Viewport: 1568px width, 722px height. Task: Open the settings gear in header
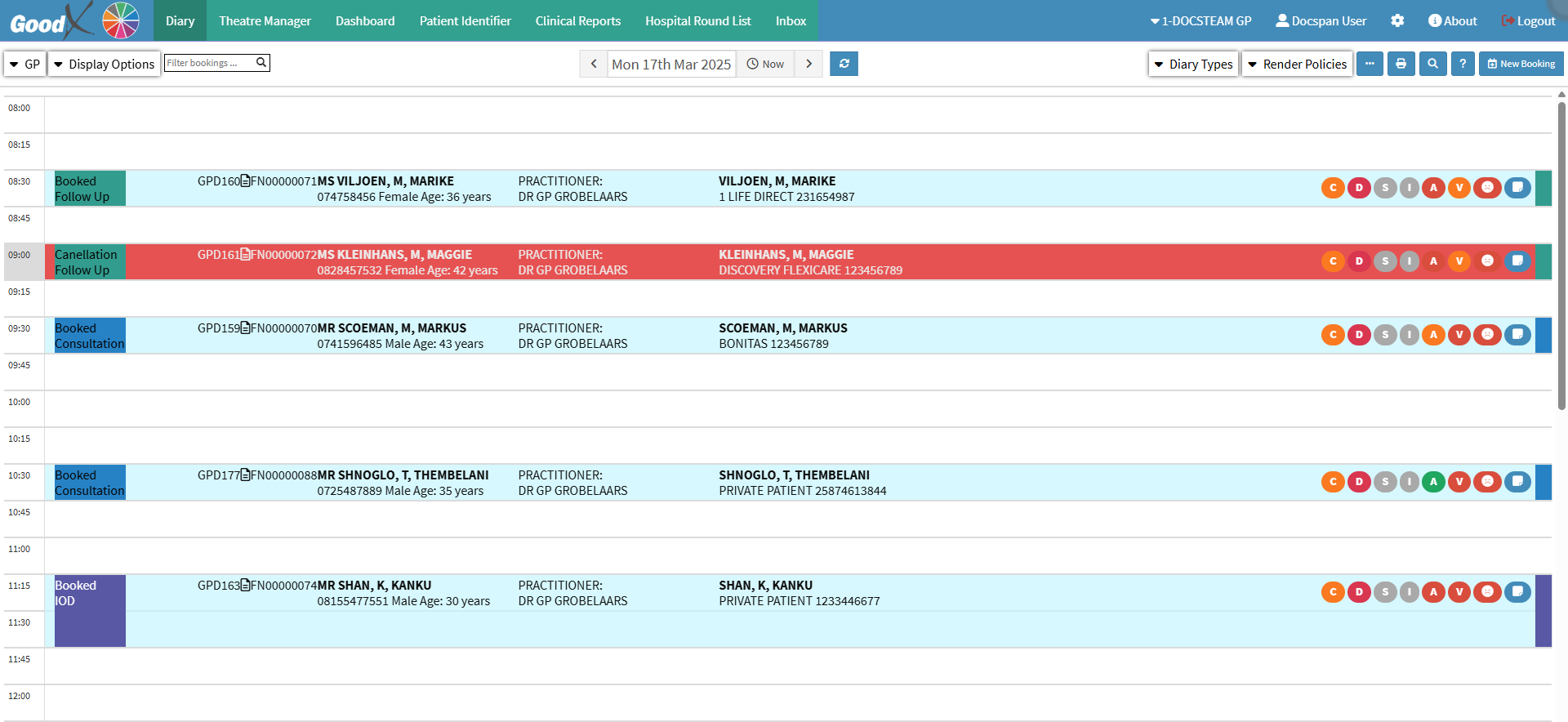point(1397,21)
